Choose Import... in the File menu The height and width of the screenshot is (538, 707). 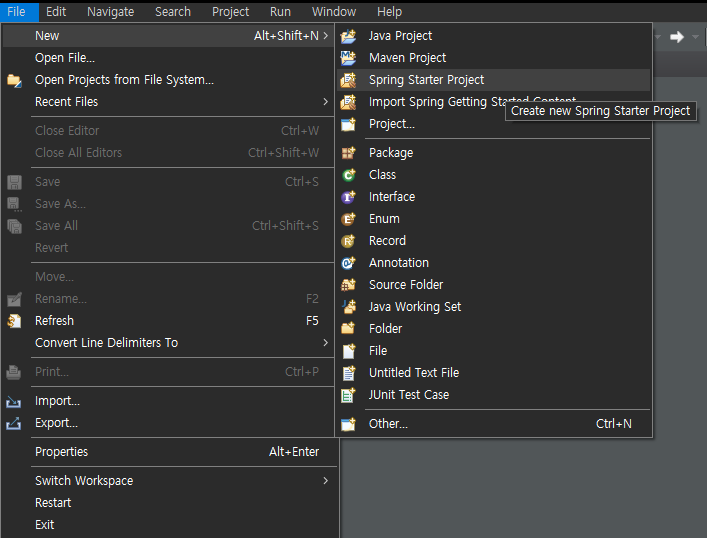point(169,401)
